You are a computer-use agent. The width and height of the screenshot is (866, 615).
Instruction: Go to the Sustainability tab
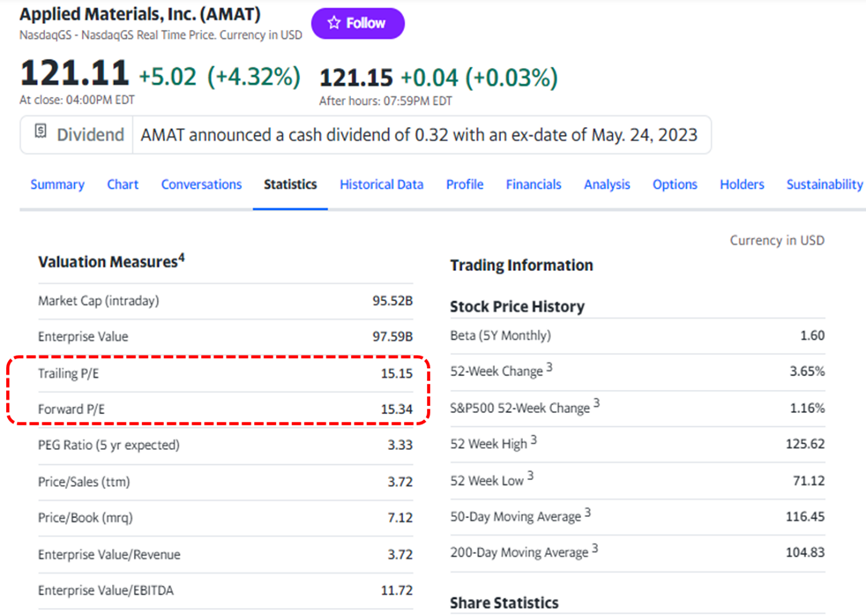[x=824, y=184]
